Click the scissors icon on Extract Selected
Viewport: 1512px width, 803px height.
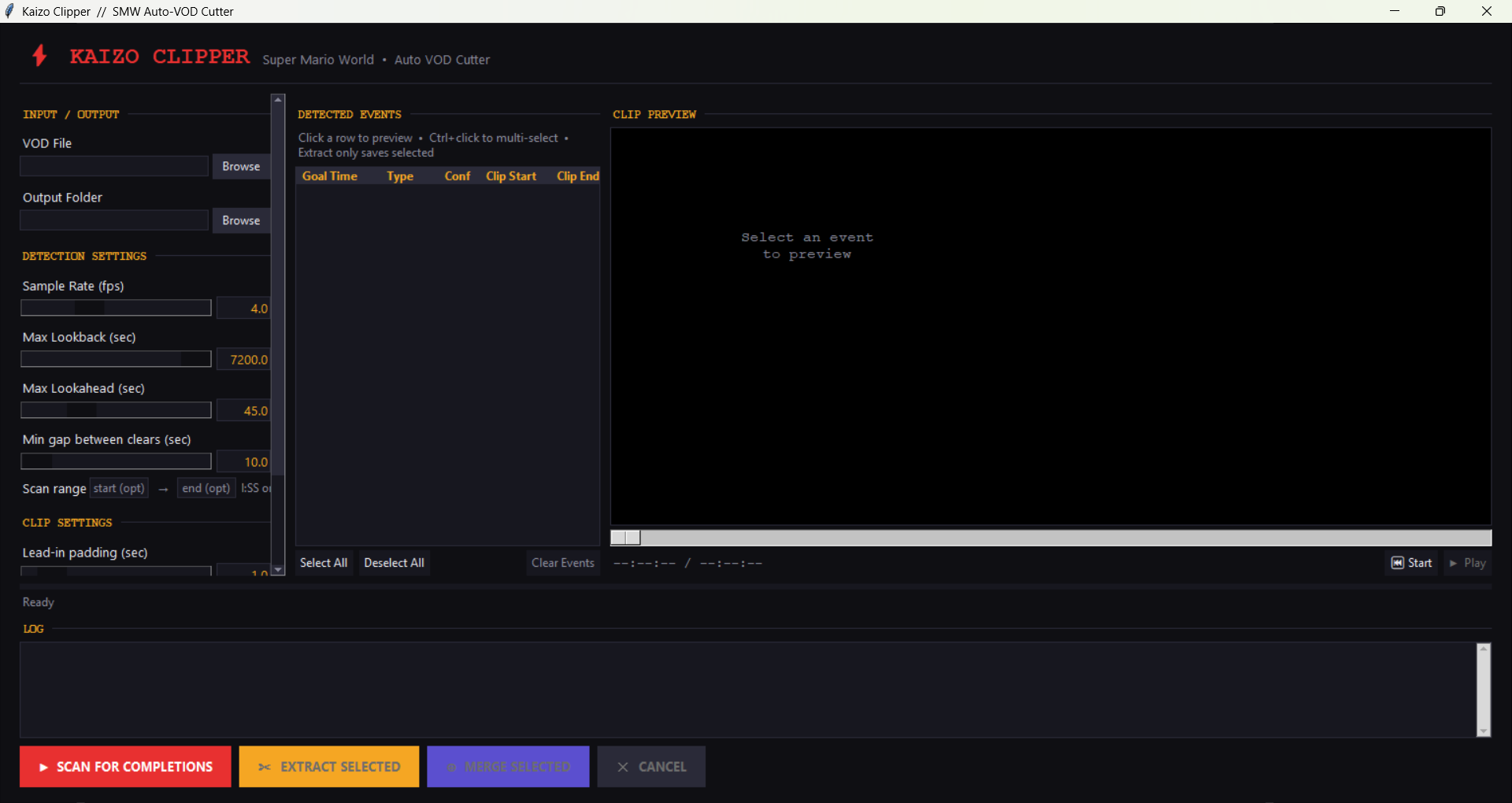(x=265, y=766)
